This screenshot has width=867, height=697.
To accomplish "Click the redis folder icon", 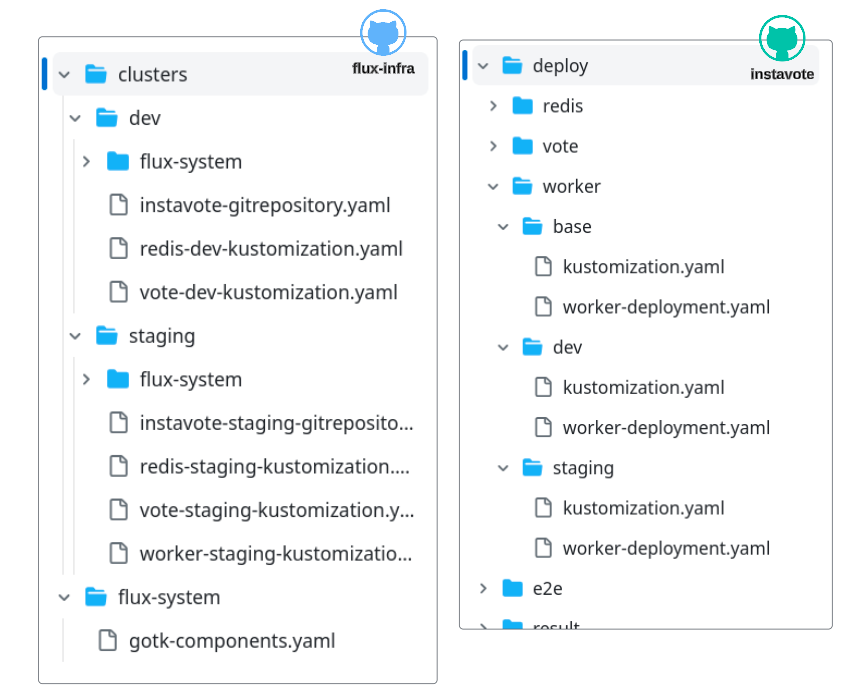I will (522, 106).
